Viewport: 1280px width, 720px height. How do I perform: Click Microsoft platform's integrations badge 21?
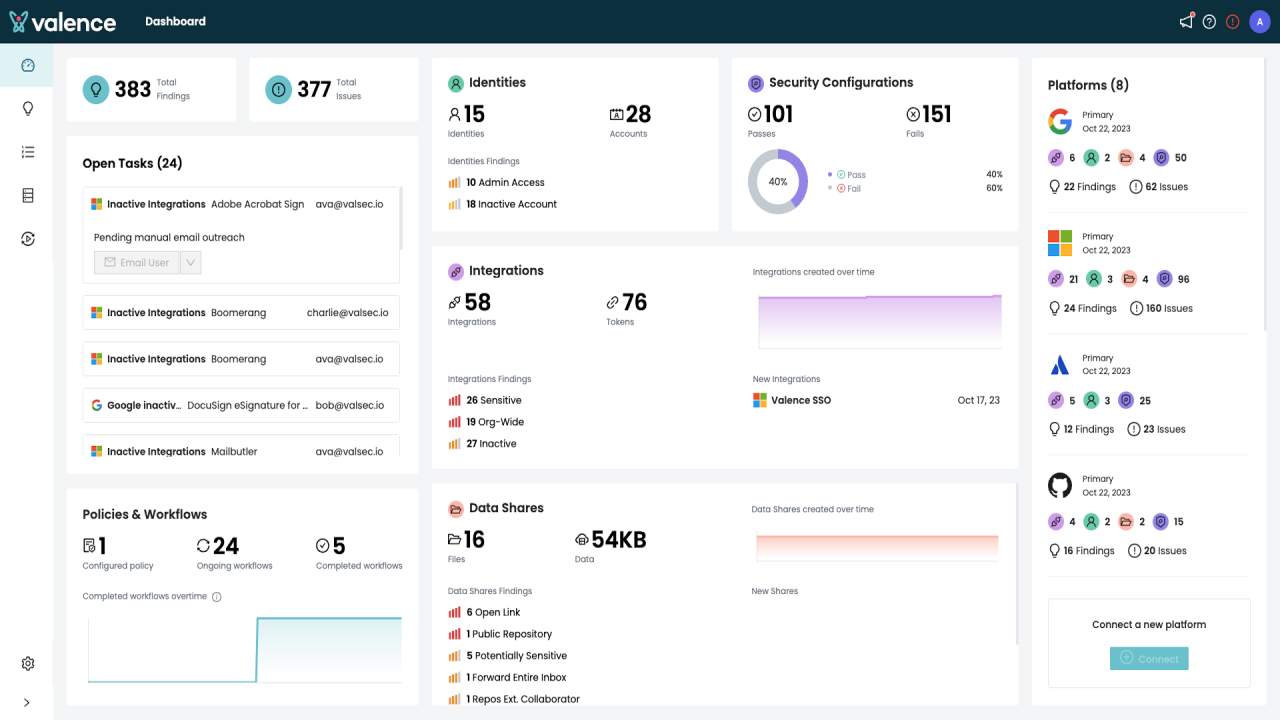pos(1063,279)
